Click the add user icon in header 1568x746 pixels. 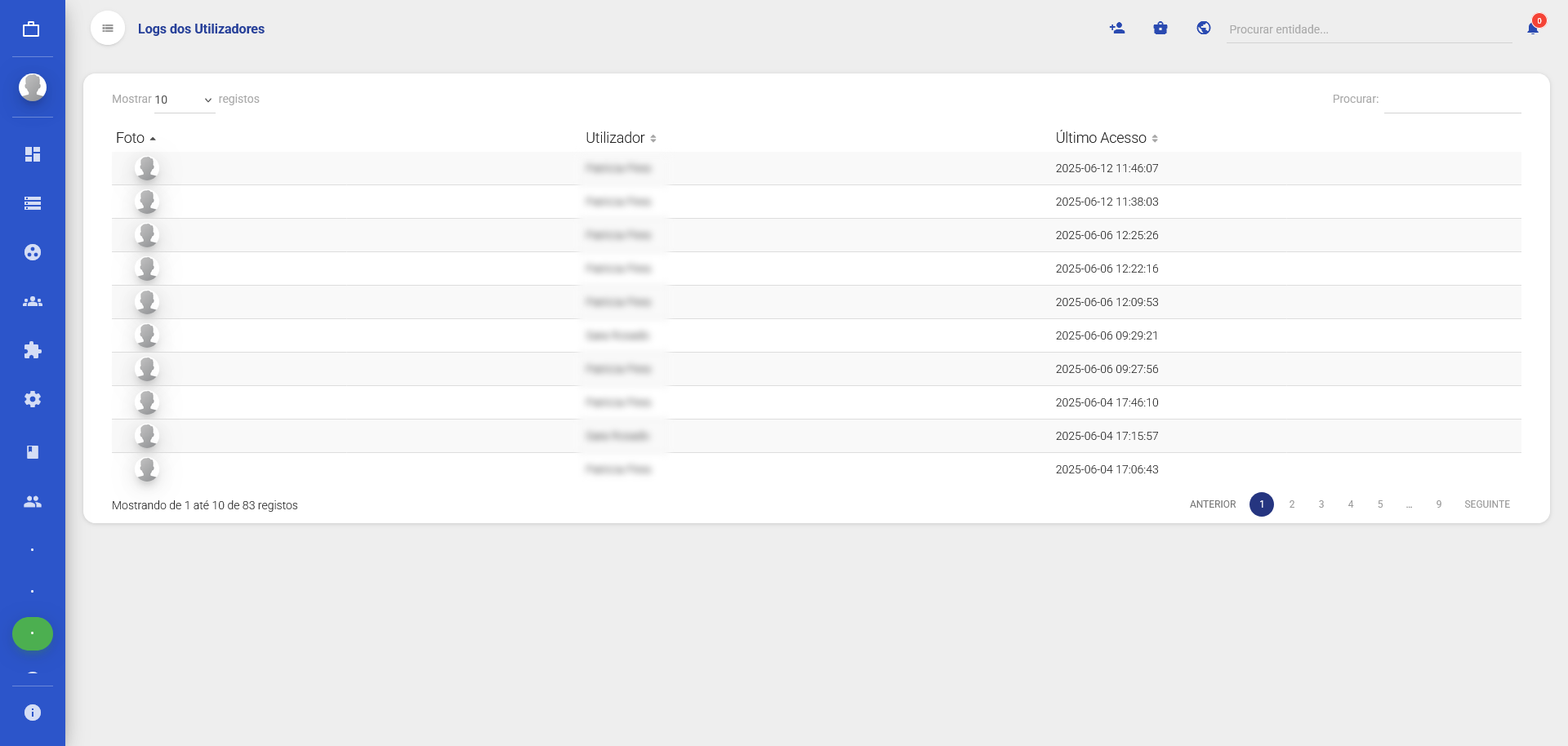(1117, 29)
